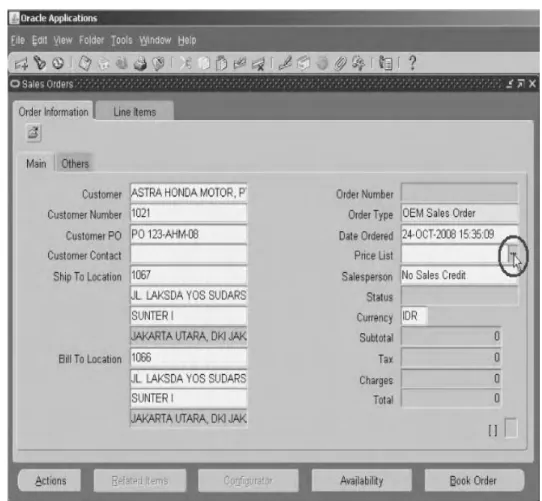Click the Delete Record icon with the X

(258, 64)
